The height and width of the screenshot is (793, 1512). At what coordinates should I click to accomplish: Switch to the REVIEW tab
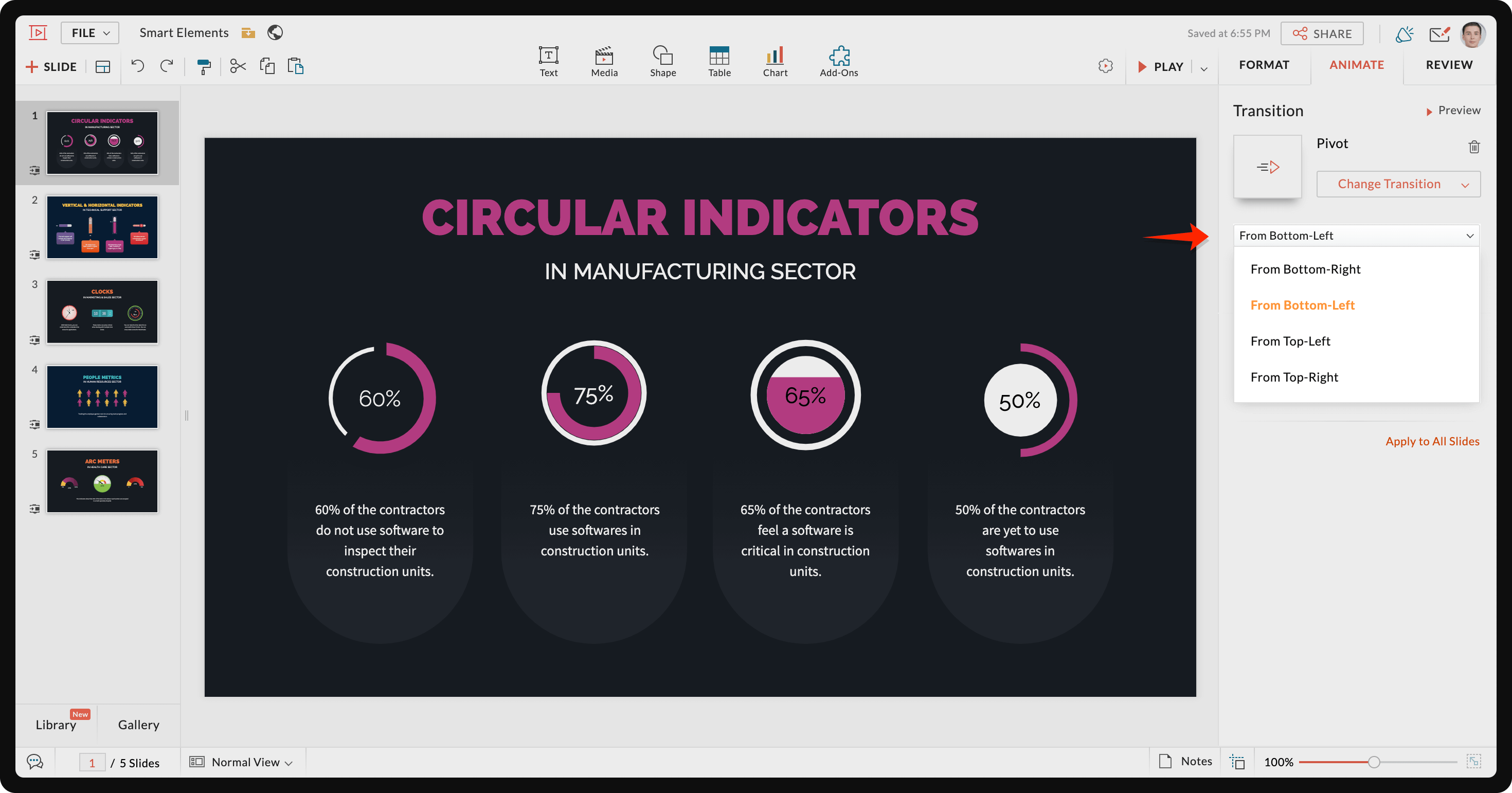1449,65
